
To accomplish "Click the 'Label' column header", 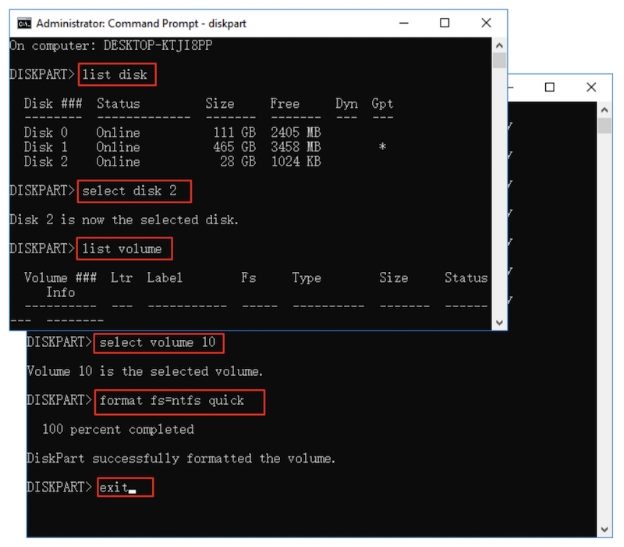I will point(165,277).
